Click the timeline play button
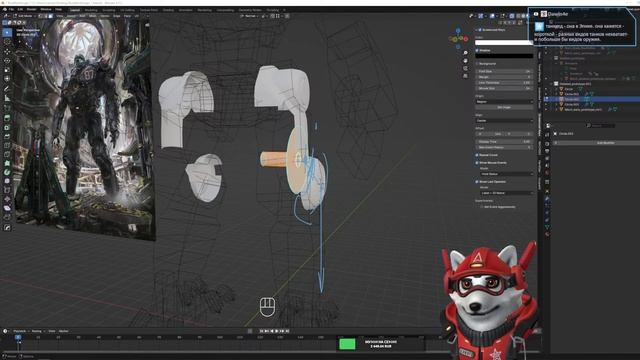This screenshot has height=360, width=640. (277, 331)
